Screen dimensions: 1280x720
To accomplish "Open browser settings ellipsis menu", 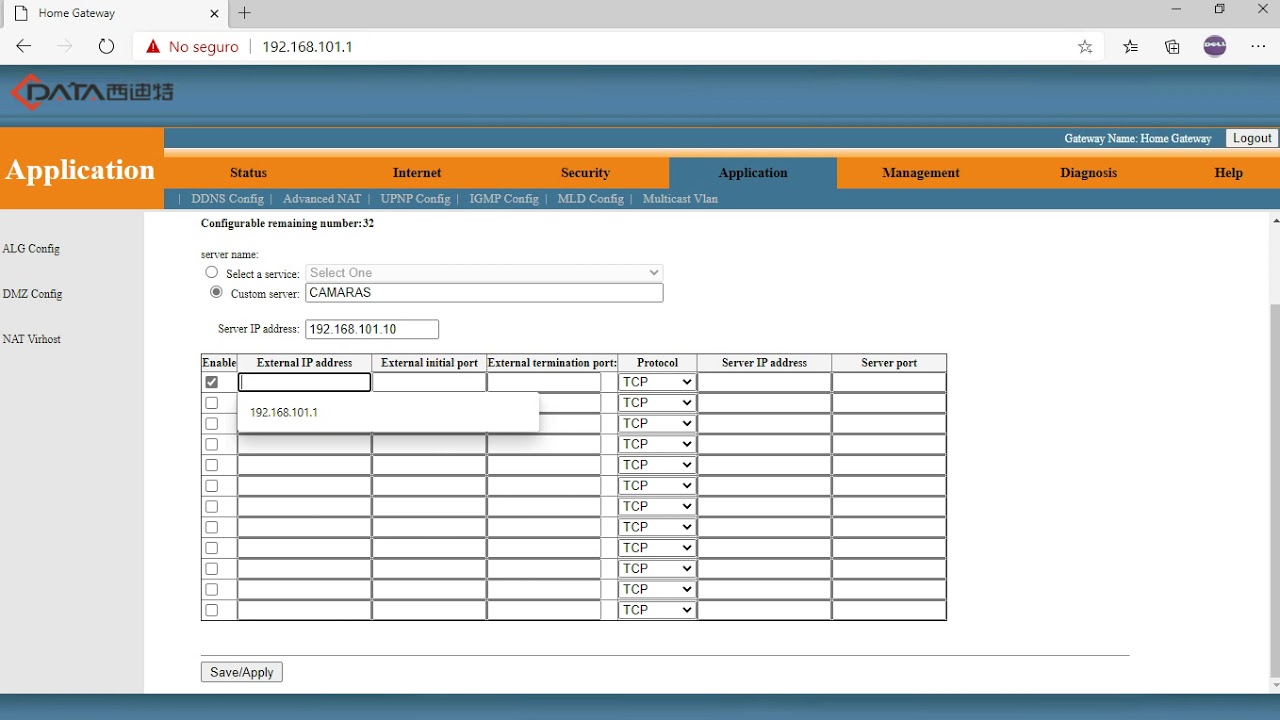I will (1258, 46).
